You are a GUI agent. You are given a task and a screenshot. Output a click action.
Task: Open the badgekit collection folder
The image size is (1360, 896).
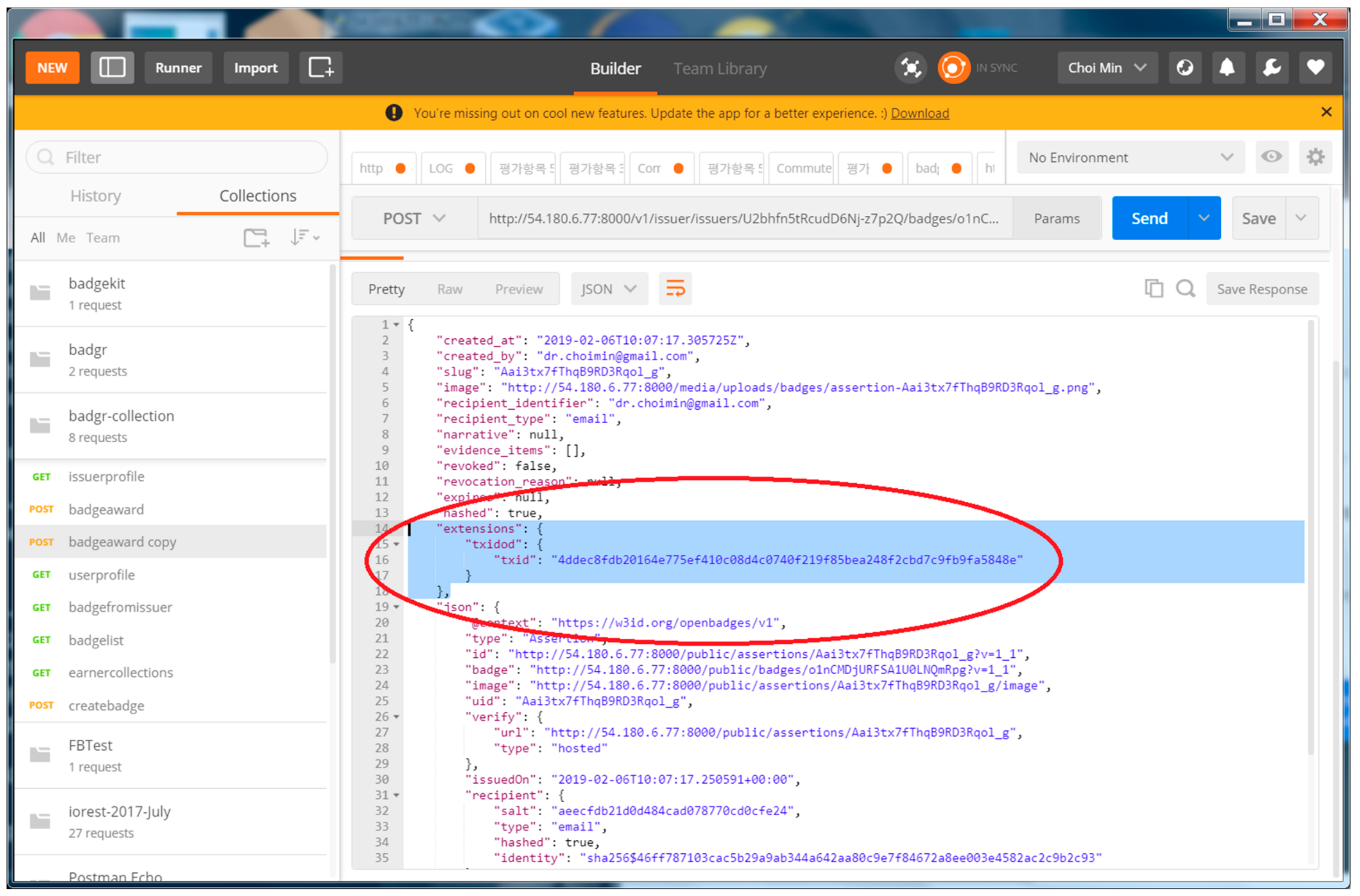[170, 294]
